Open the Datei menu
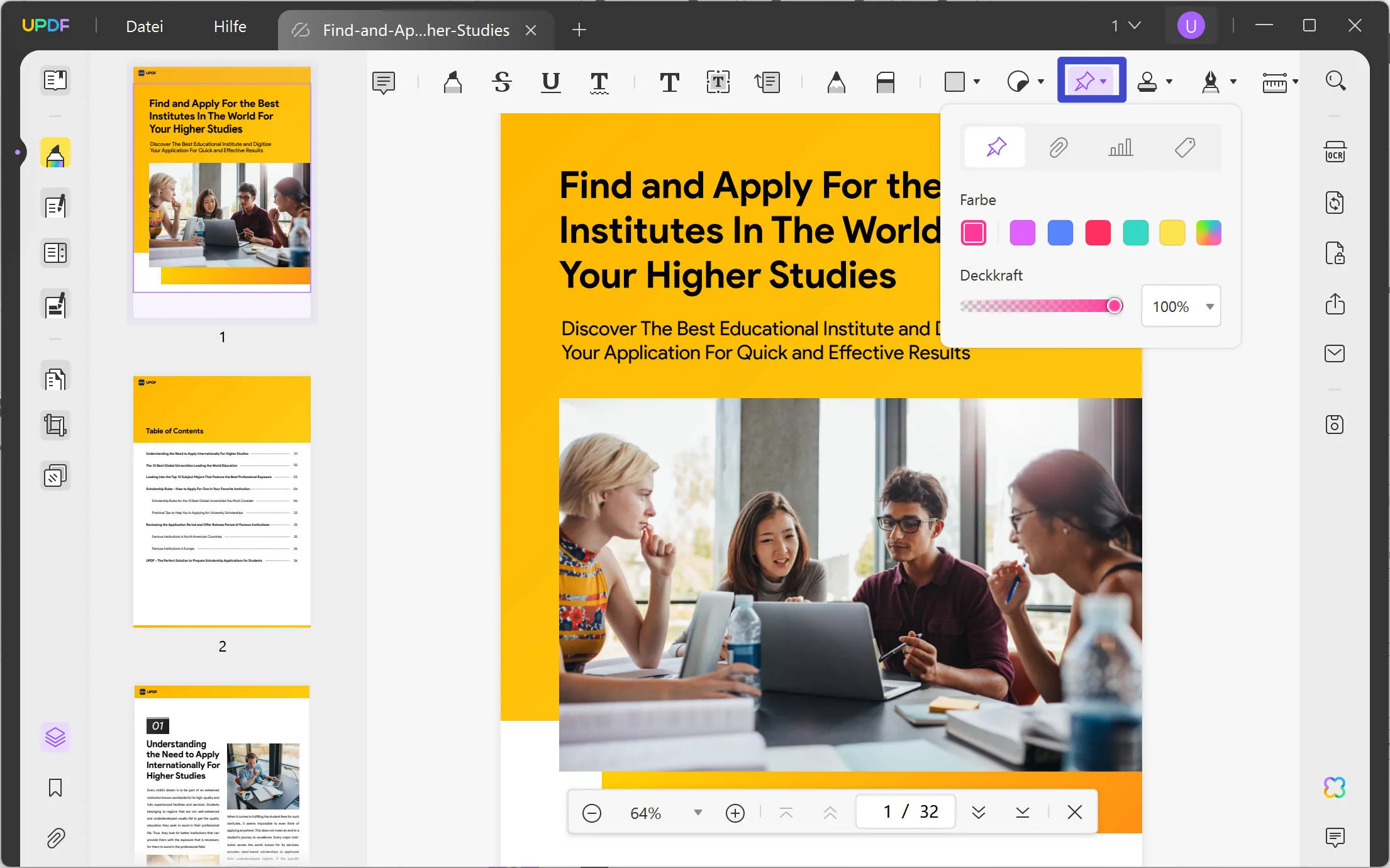 click(x=144, y=26)
